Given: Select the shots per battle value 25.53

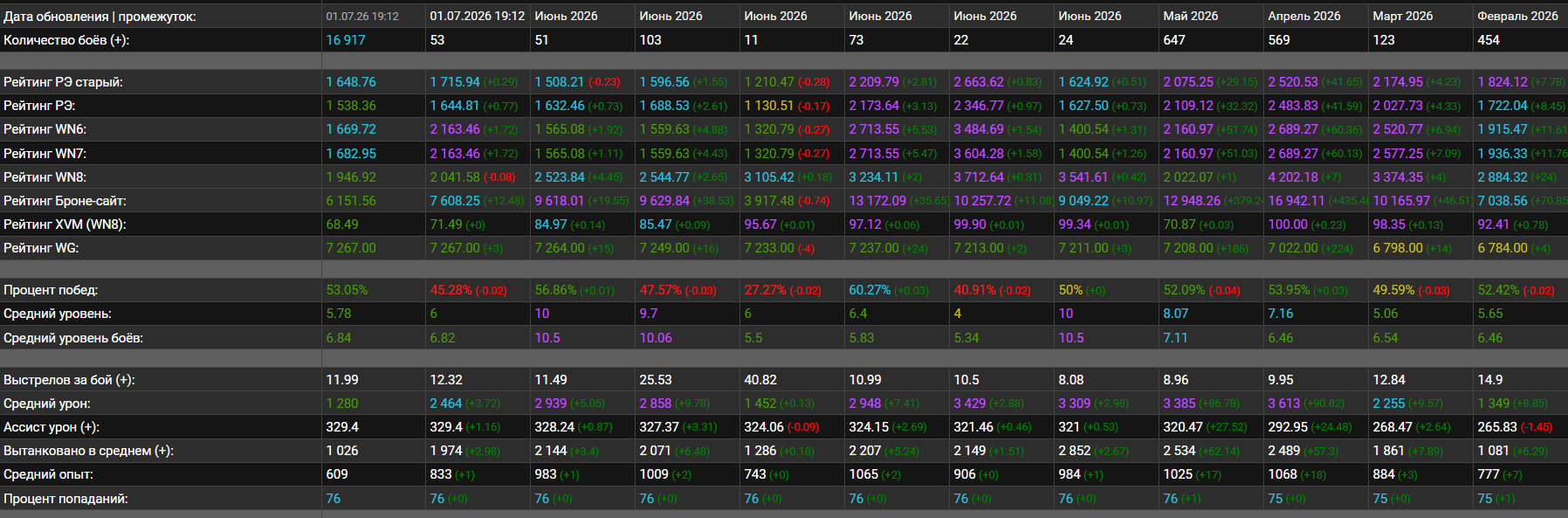Looking at the screenshot, I should [656, 379].
